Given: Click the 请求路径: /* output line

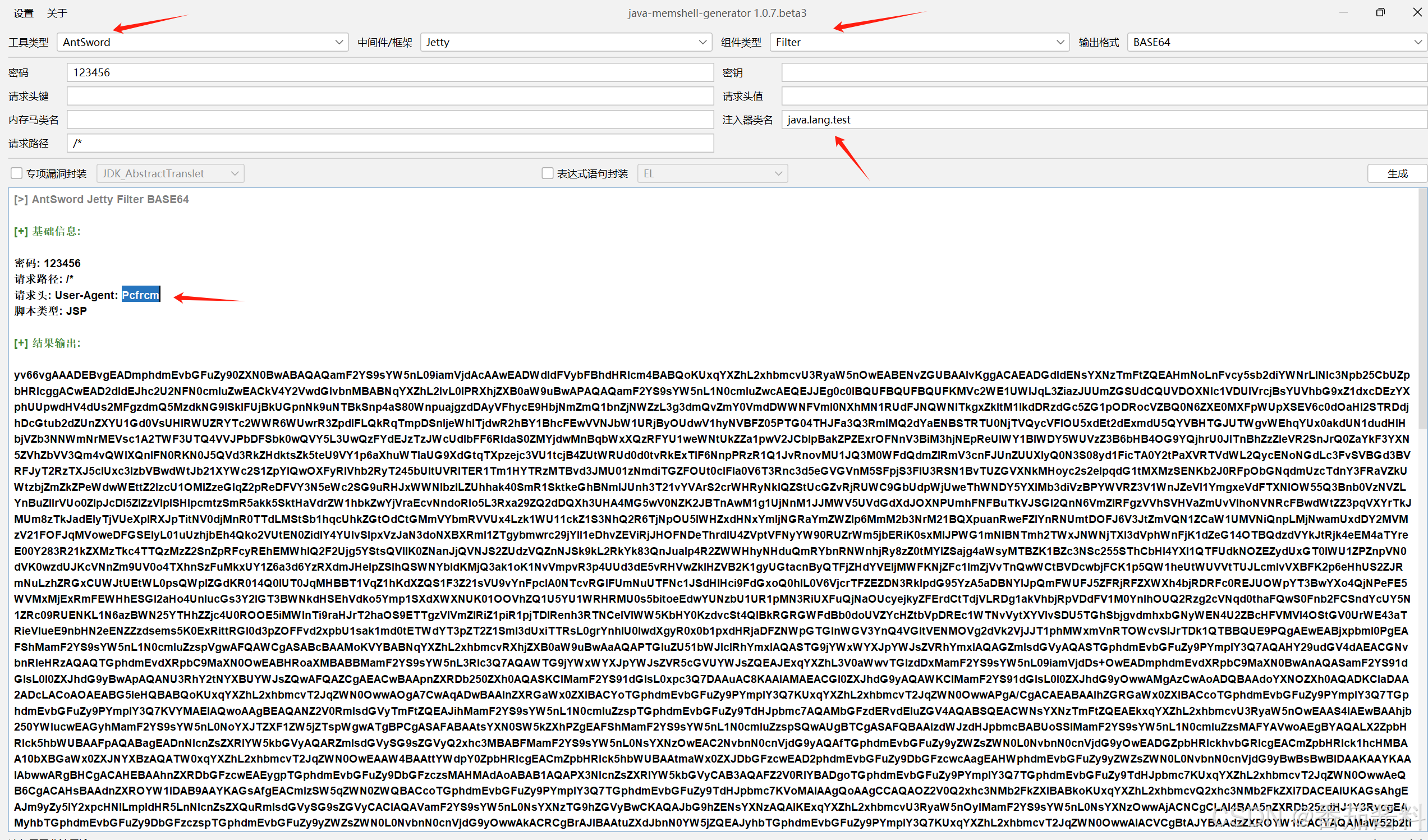Looking at the screenshot, I should click(x=44, y=279).
